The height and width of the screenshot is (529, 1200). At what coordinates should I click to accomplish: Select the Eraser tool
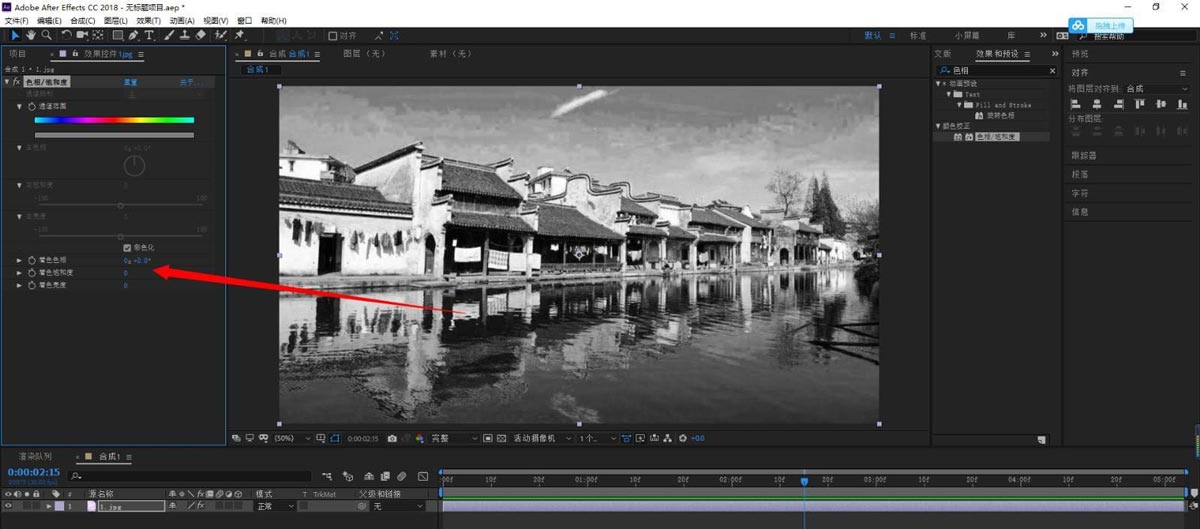click(200, 35)
